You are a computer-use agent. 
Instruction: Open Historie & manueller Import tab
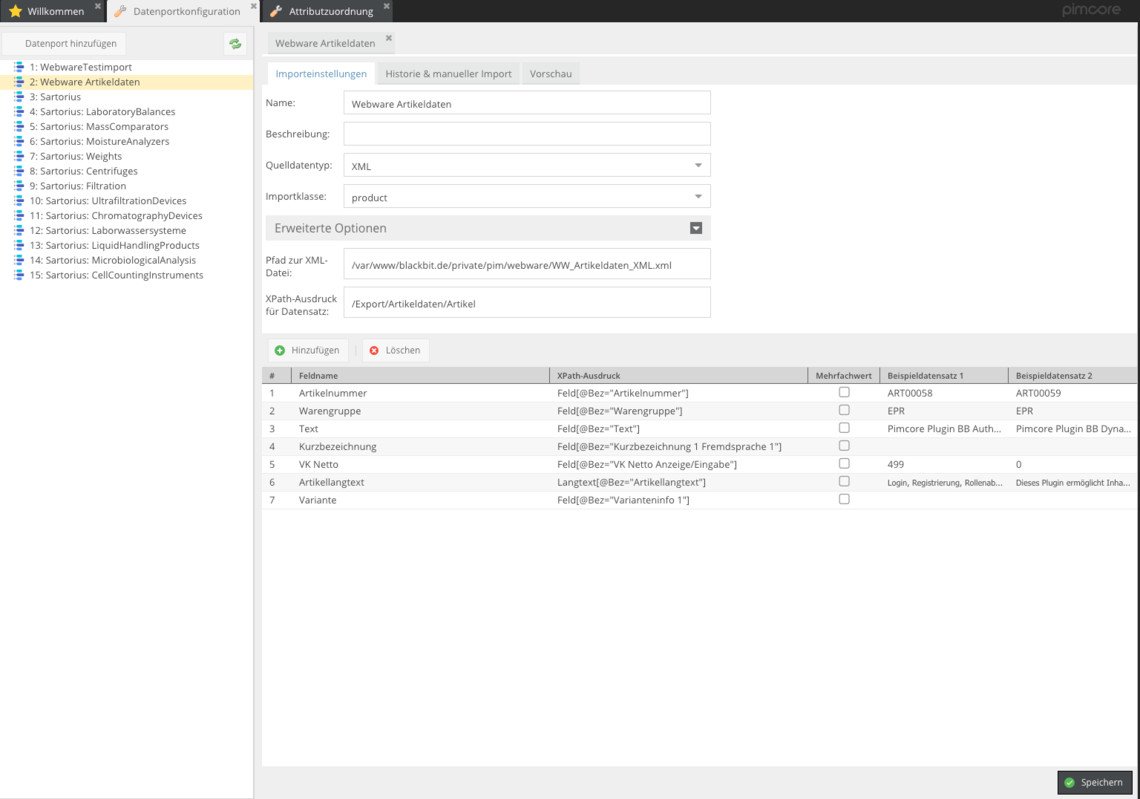[449, 73]
